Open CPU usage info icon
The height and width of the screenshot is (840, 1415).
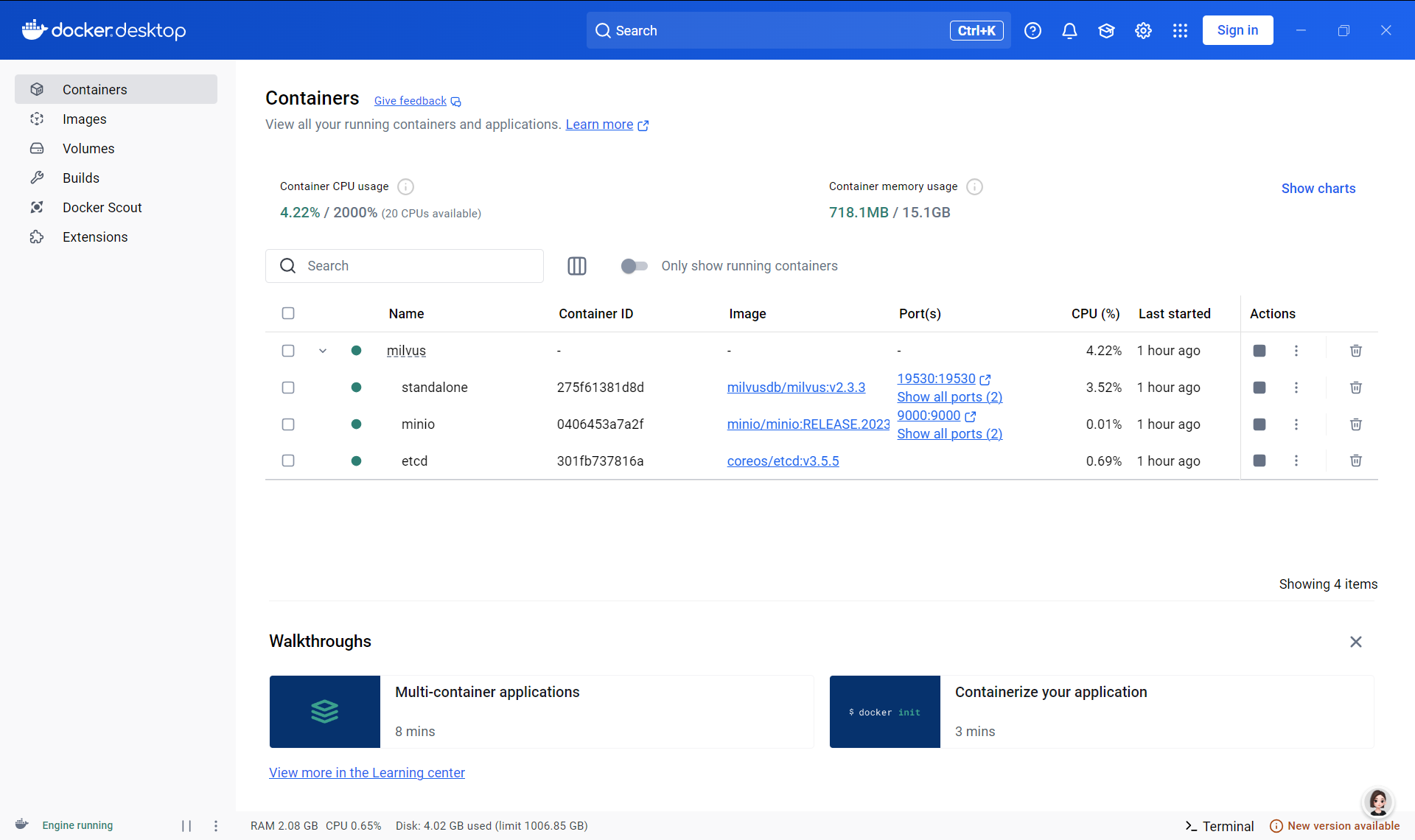405,186
